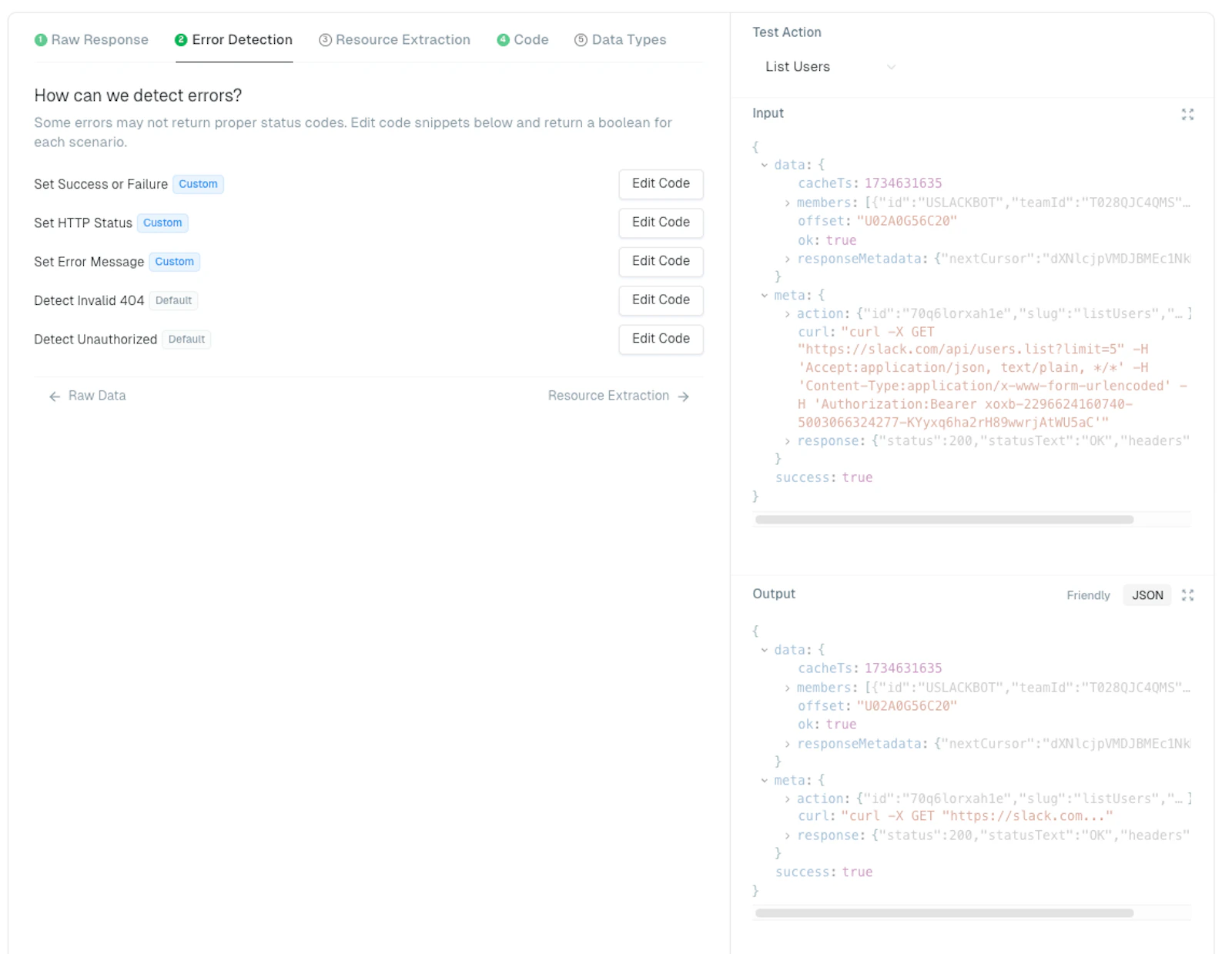Viewport: 1232px width, 954px height.
Task: Edit code for Set Success or Failure
Action: 661,184
